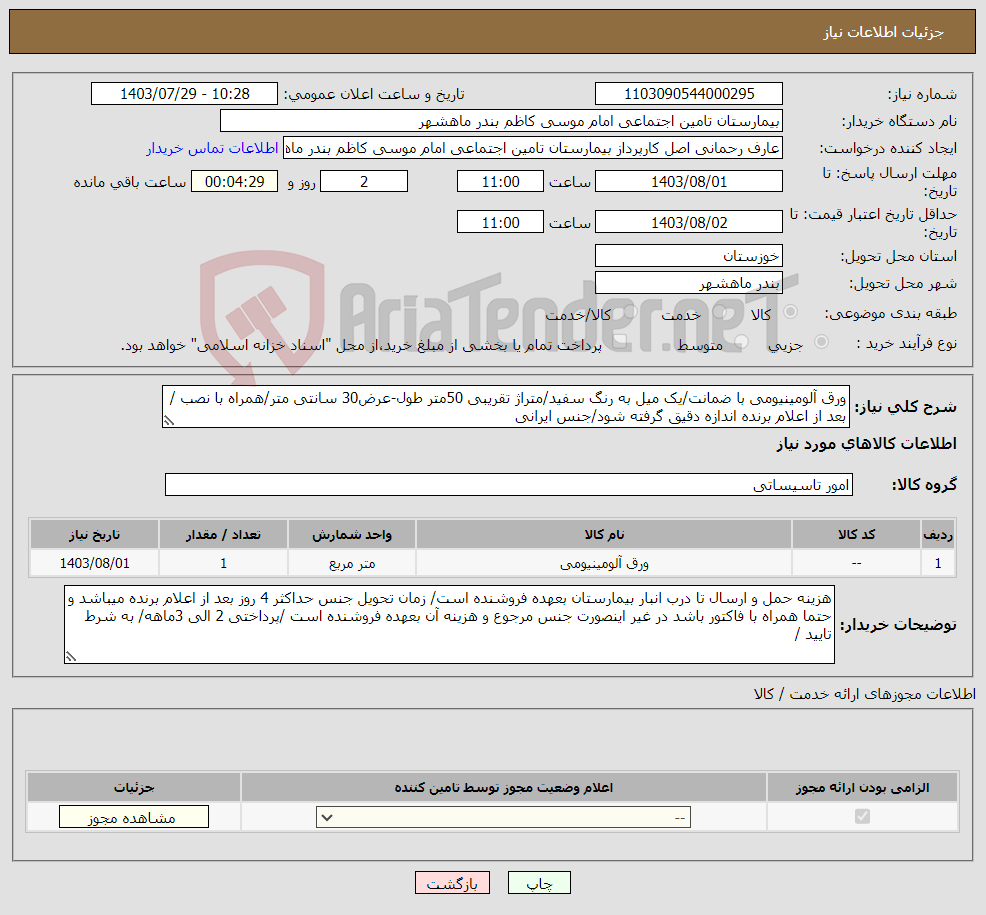Click the request creator field
The width and height of the screenshot is (986, 915).
533,148
